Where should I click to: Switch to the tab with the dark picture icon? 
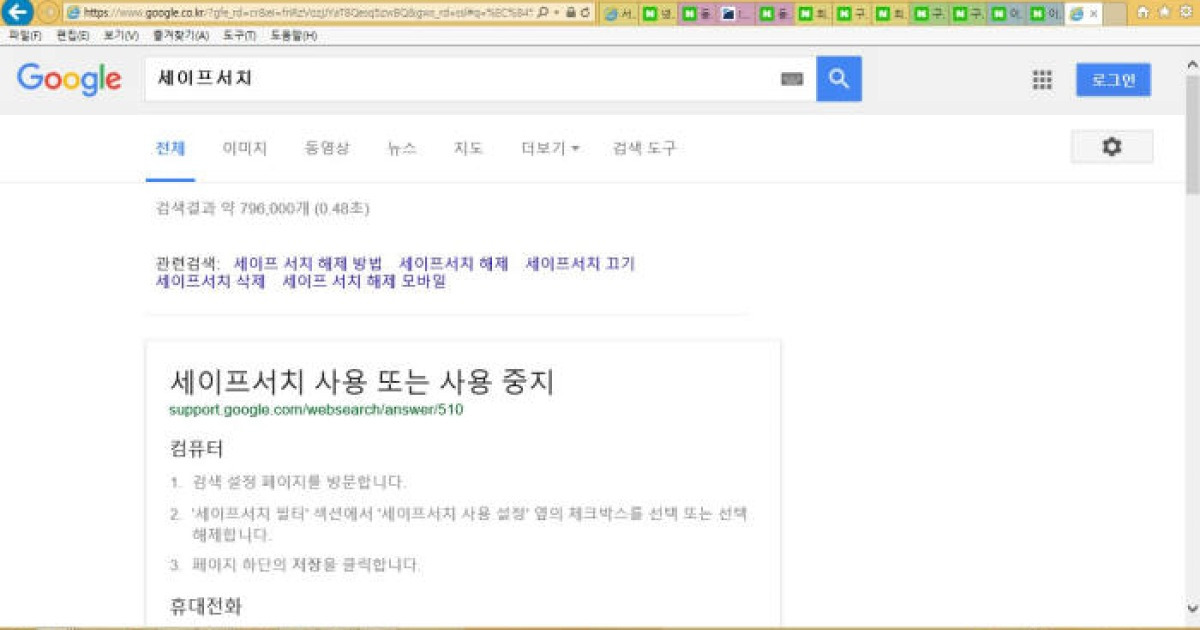[735, 14]
